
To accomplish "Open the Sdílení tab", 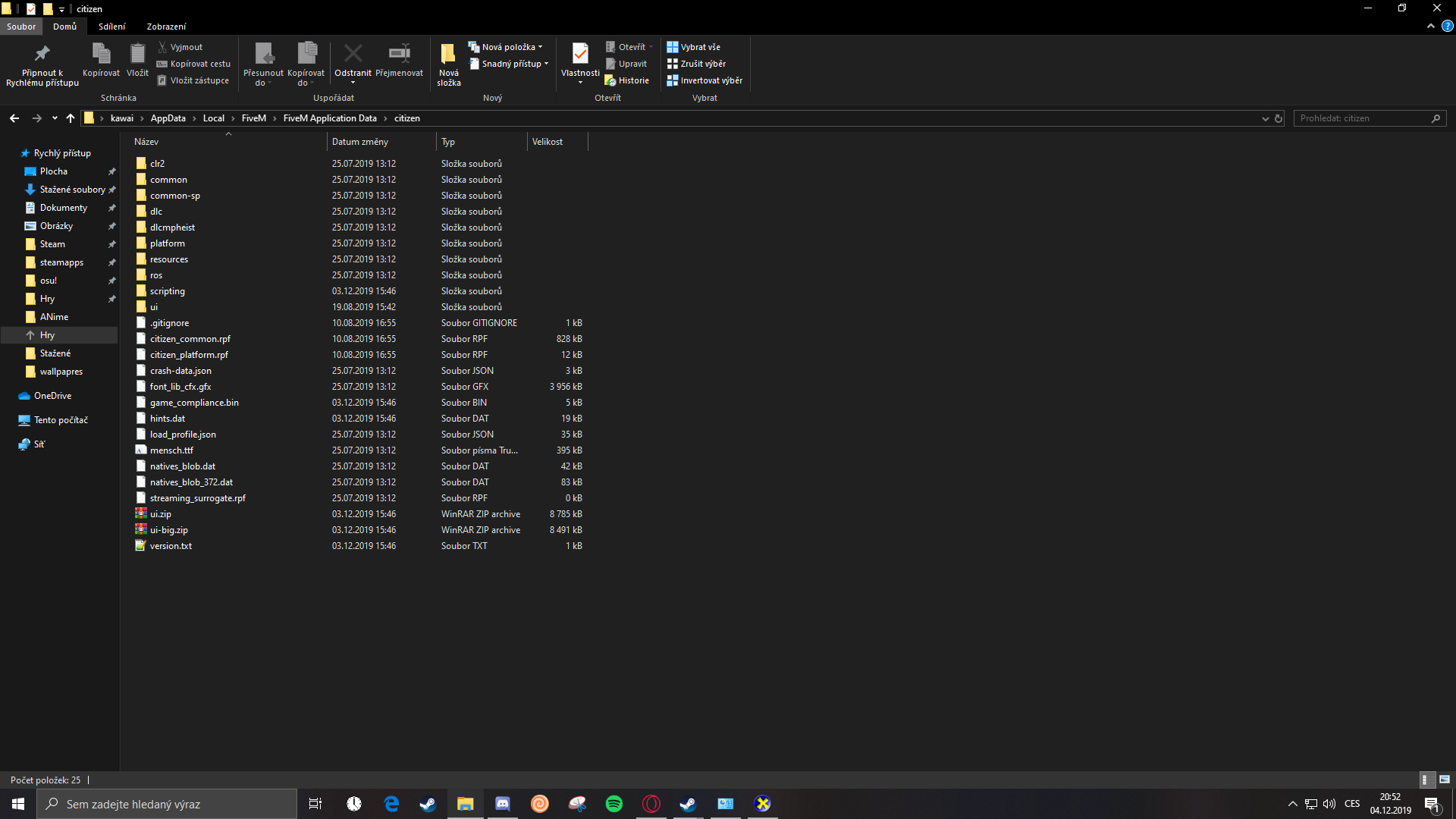I will click(111, 26).
